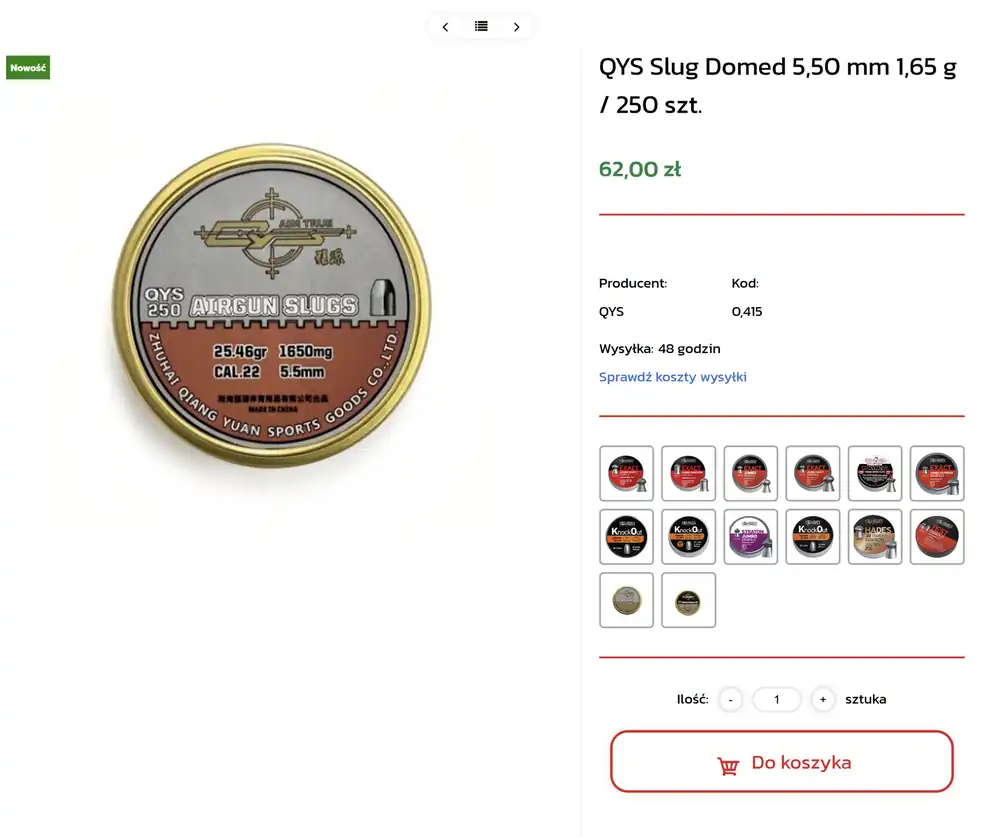
Task: Select the first red Exact tin thumbnail
Action: coord(626,473)
